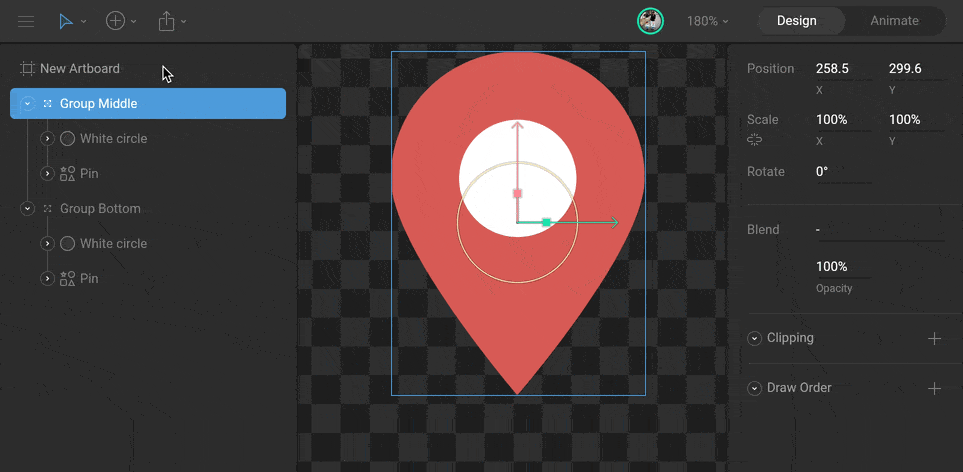
Task: Select the Group Middle row
Action: click(x=148, y=104)
